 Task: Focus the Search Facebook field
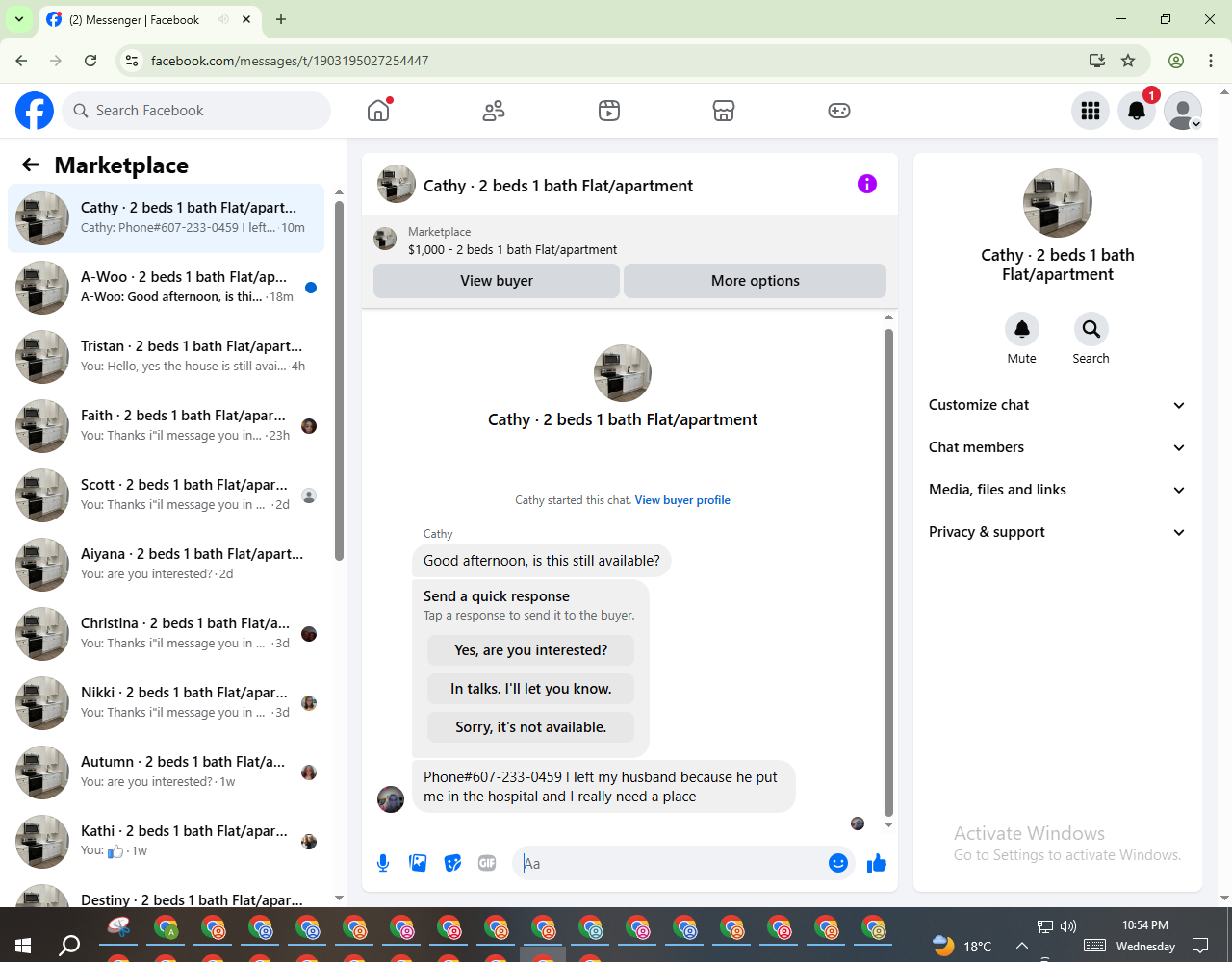coord(196,111)
